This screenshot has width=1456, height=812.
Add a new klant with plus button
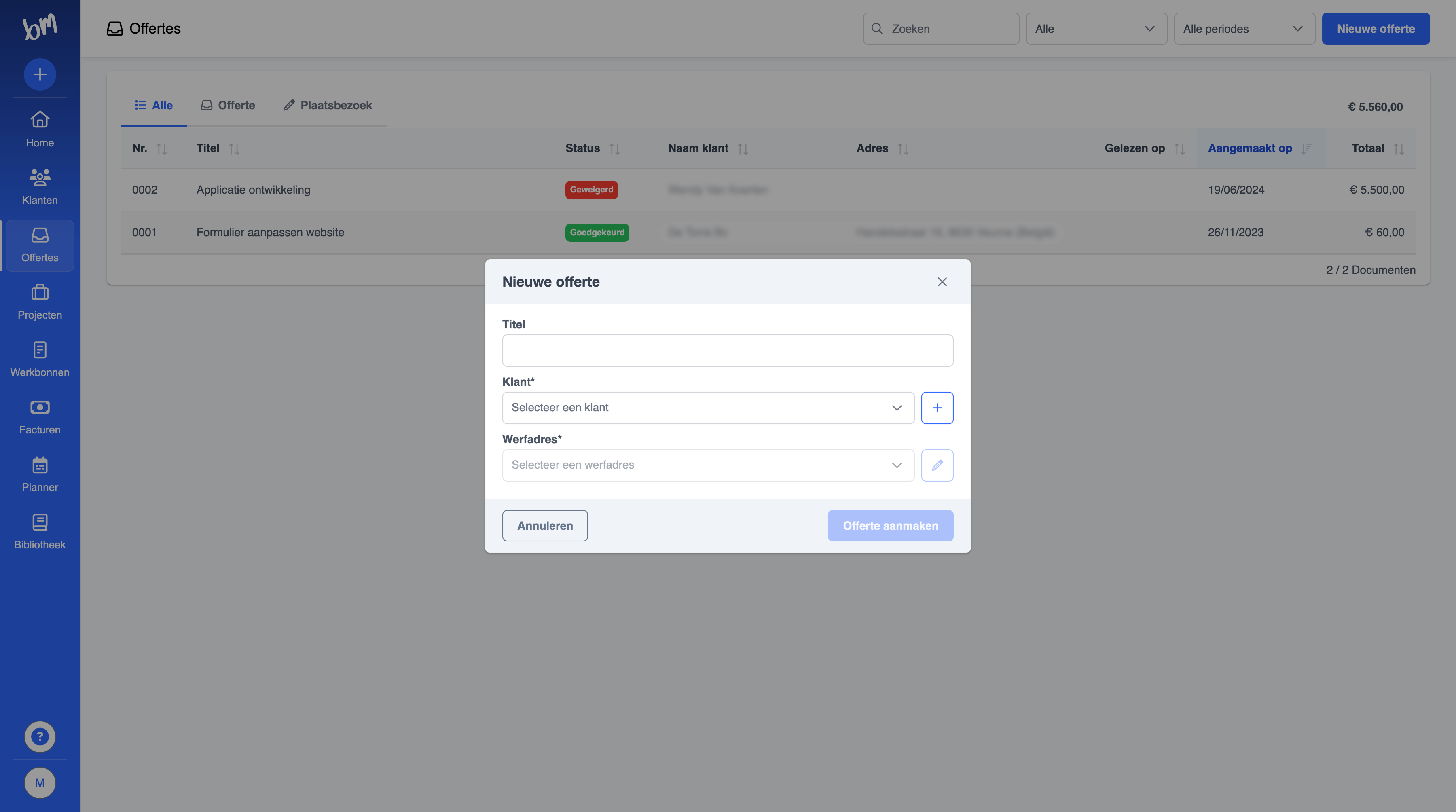click(937, 407)
